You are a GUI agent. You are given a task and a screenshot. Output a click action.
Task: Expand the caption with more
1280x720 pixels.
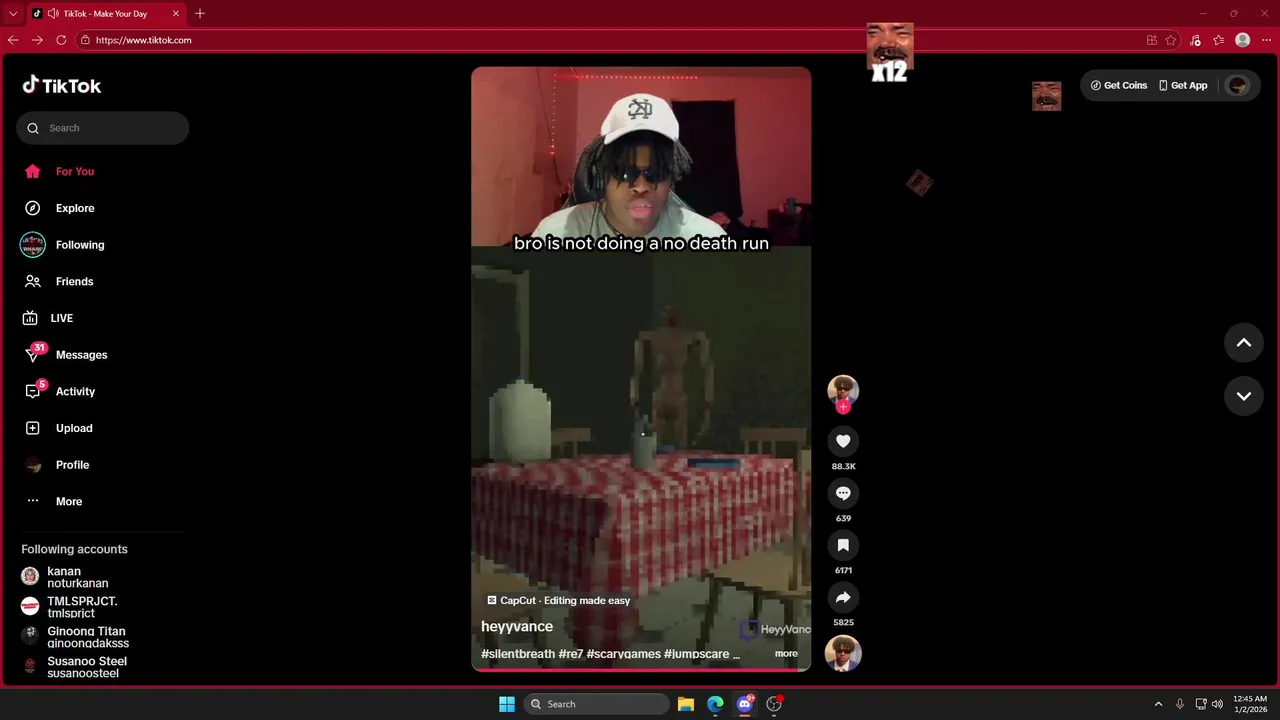click(786, 653)
